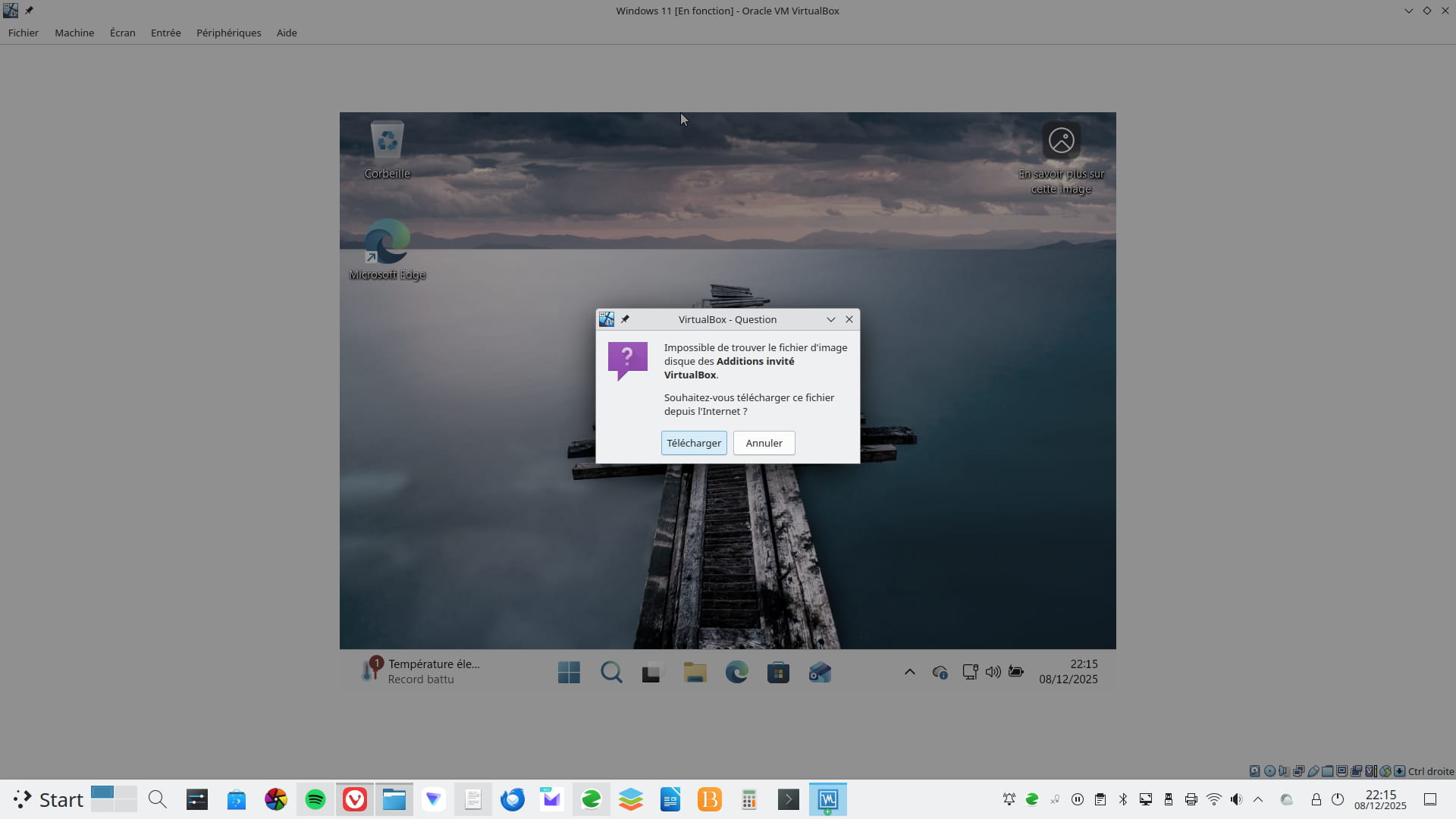Image resolution: width=1456 pixels, height=819 pixels.
Task: Open host volume control in tray
Action: point(1236,799)
